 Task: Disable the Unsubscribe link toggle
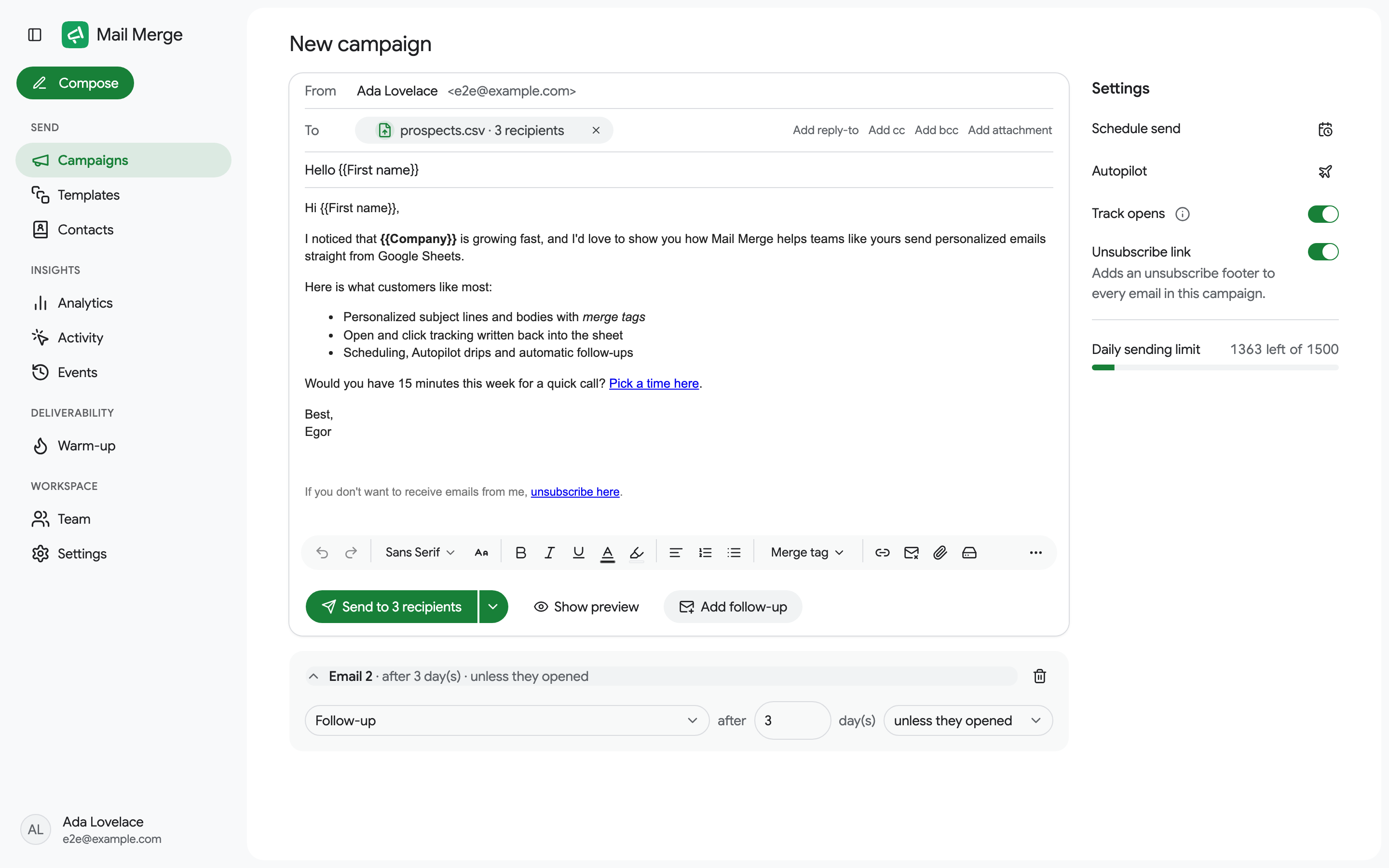coord(1323,251)
